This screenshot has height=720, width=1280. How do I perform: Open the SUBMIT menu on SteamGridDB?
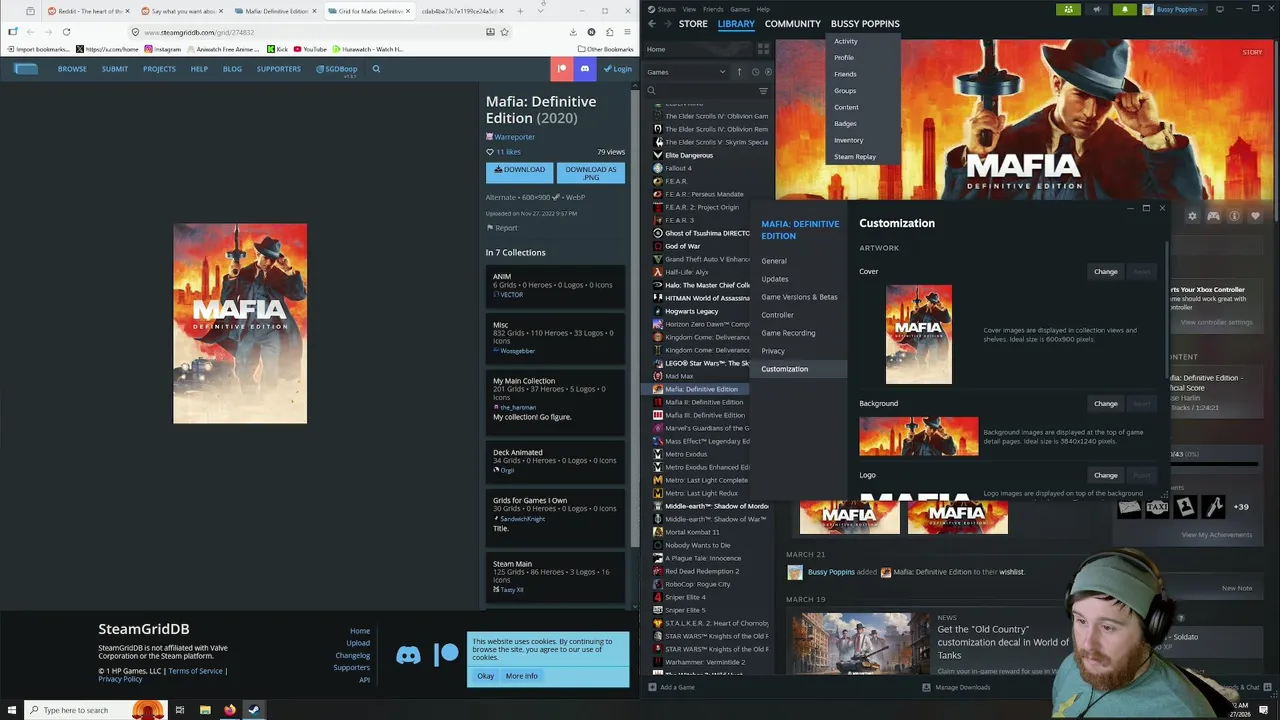[115, 69]
